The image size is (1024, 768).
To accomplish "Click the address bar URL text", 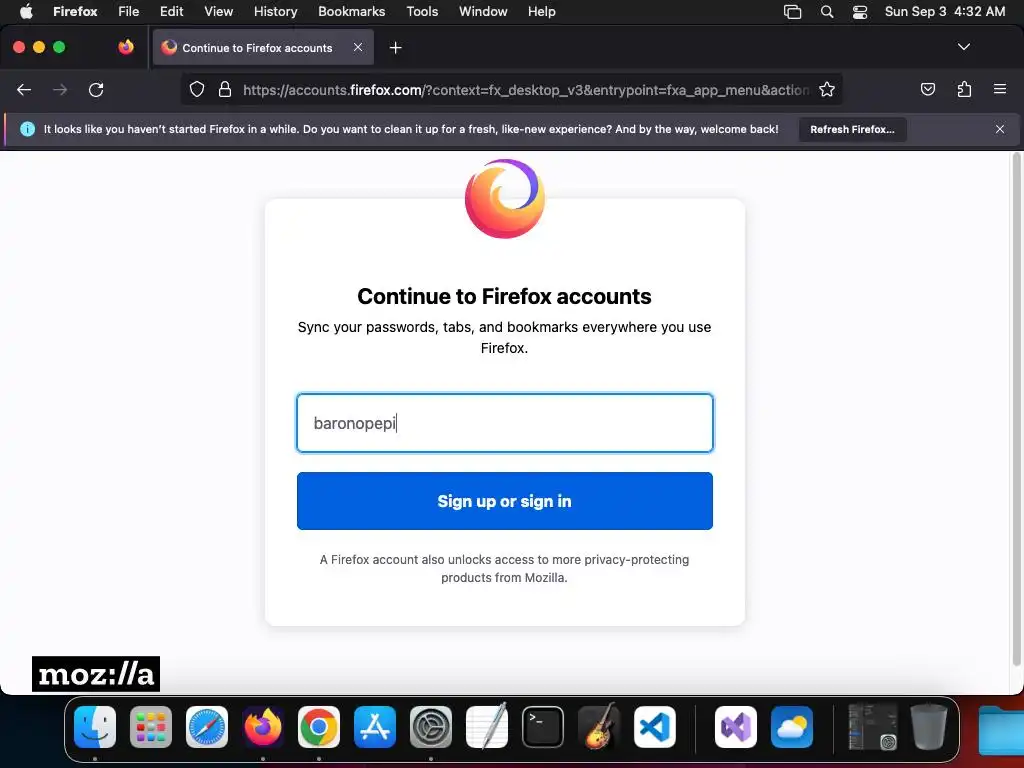I will 526,89.
